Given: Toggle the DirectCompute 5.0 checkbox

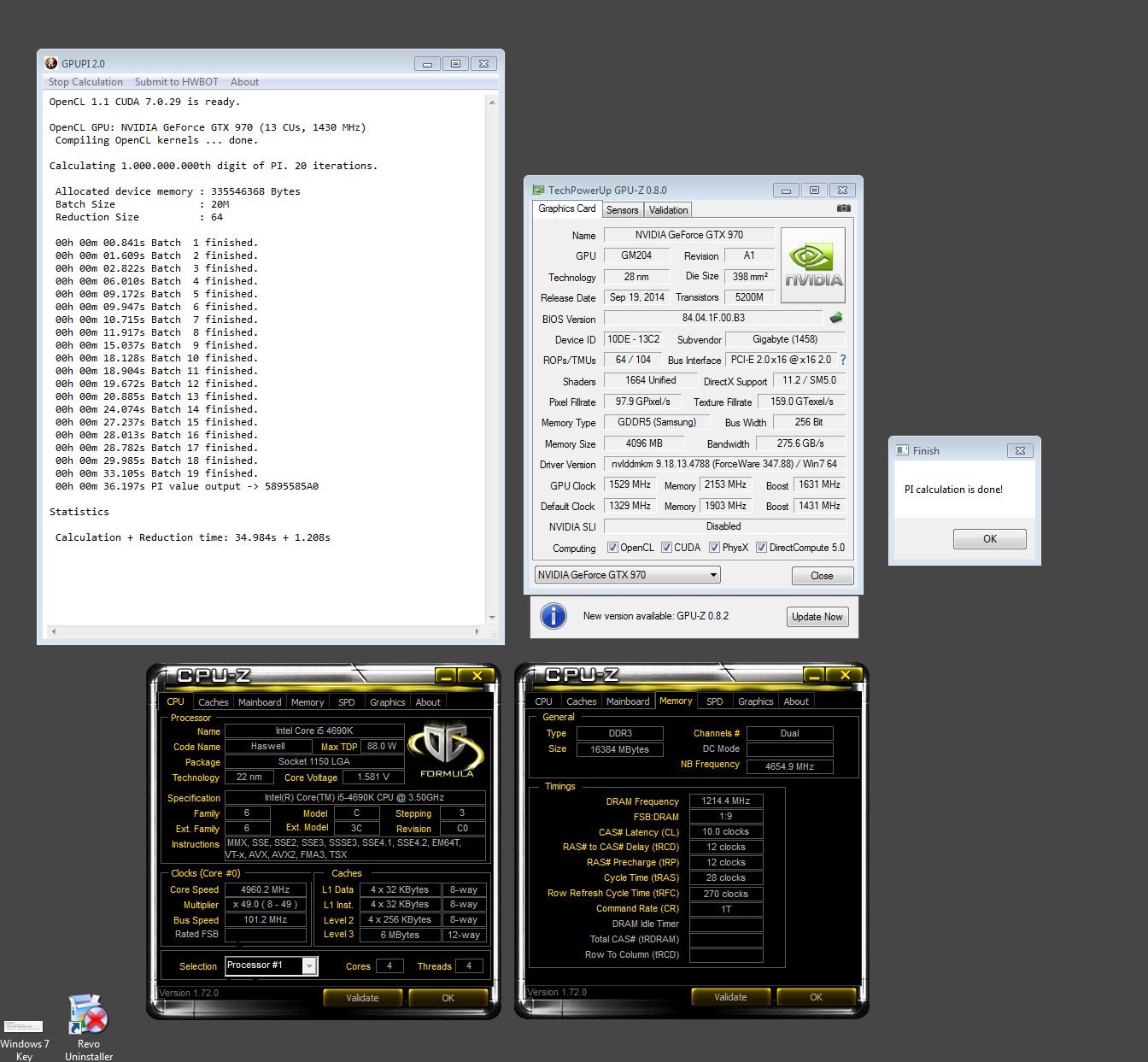Looking at the screenshot, I should tap(761, 548).
